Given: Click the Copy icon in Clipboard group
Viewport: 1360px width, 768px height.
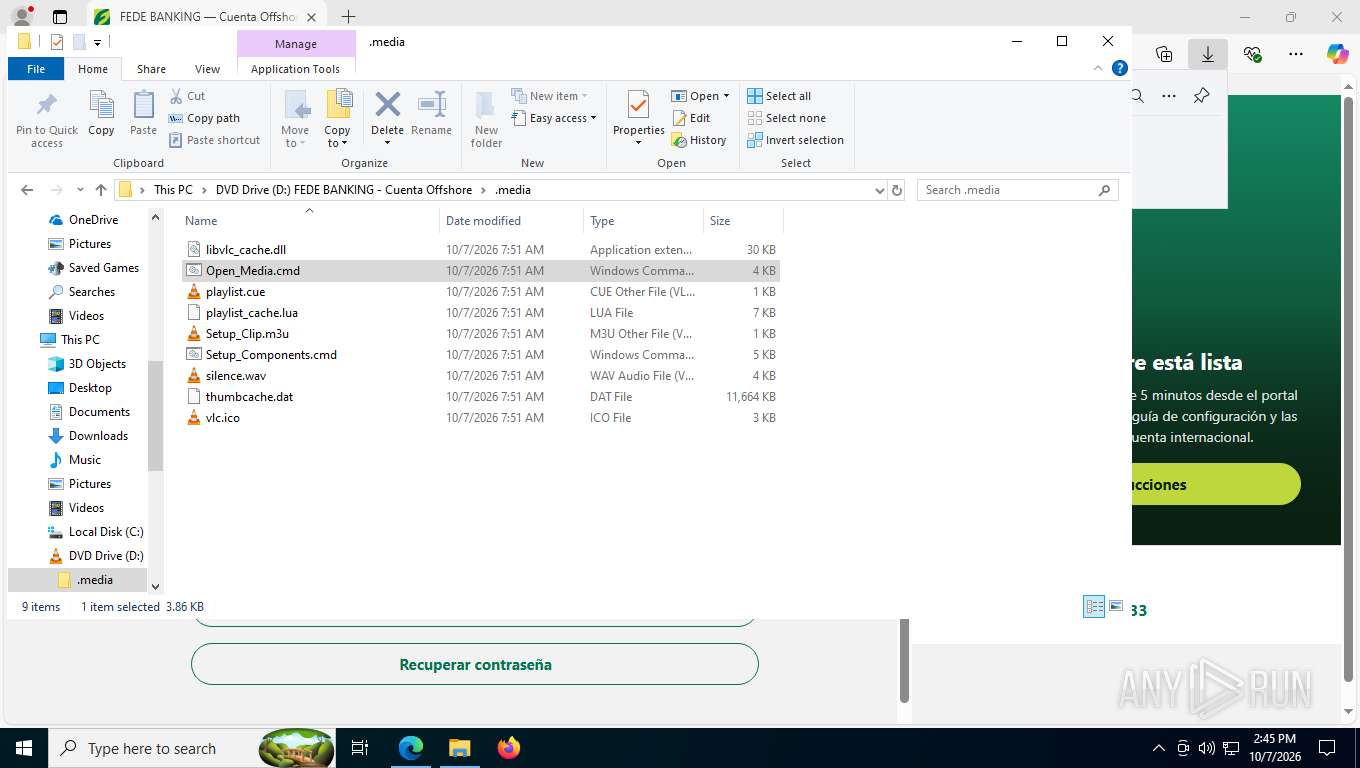Looking at the screenshot, I should pyautogui.click(x=101, y=113).
